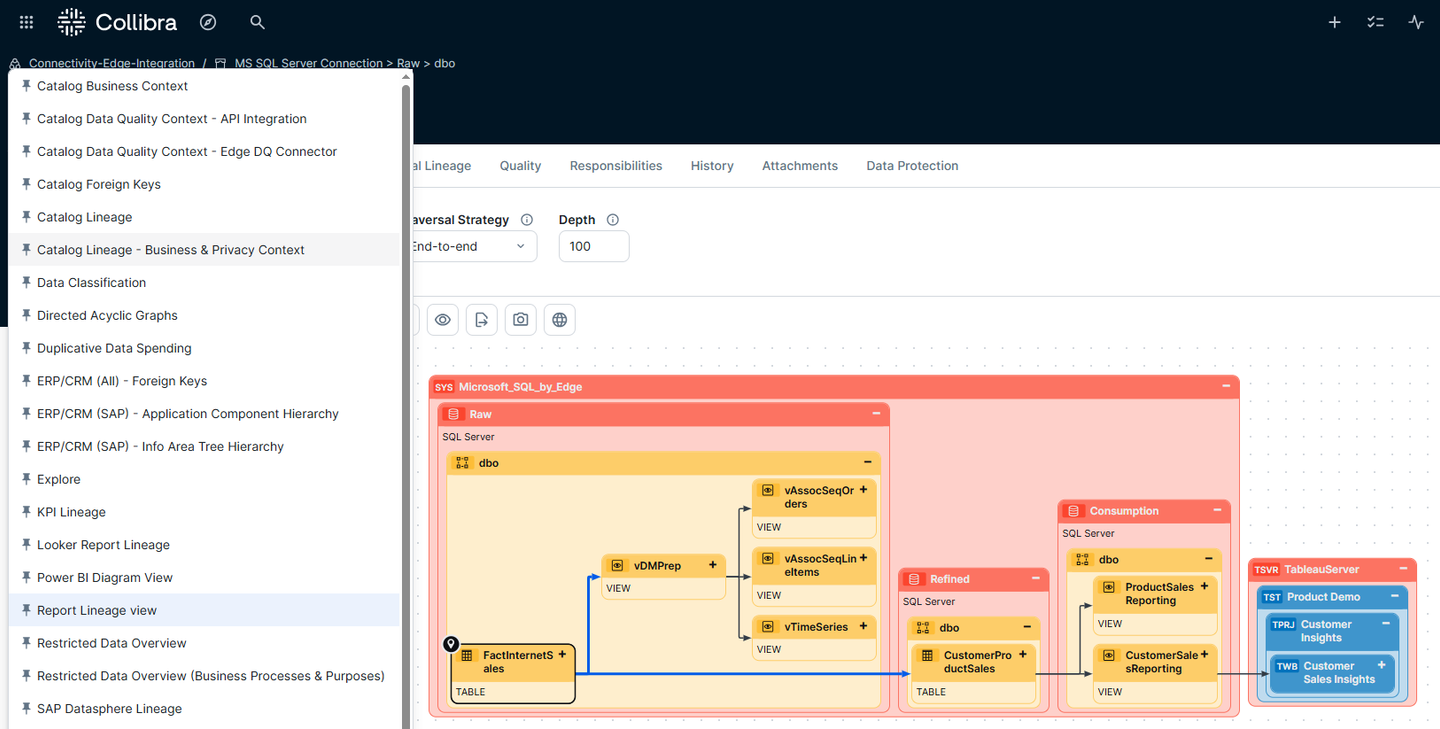Open the export lineage icon
Screen dimensions: 1440x729
click(x=481, y=319)
